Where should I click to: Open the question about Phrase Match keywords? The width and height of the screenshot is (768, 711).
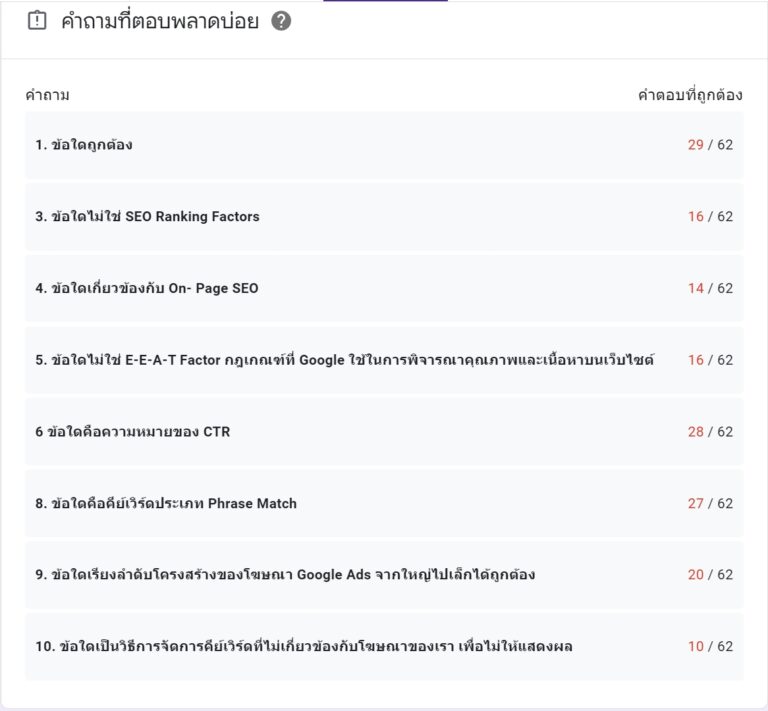point(384,503)
